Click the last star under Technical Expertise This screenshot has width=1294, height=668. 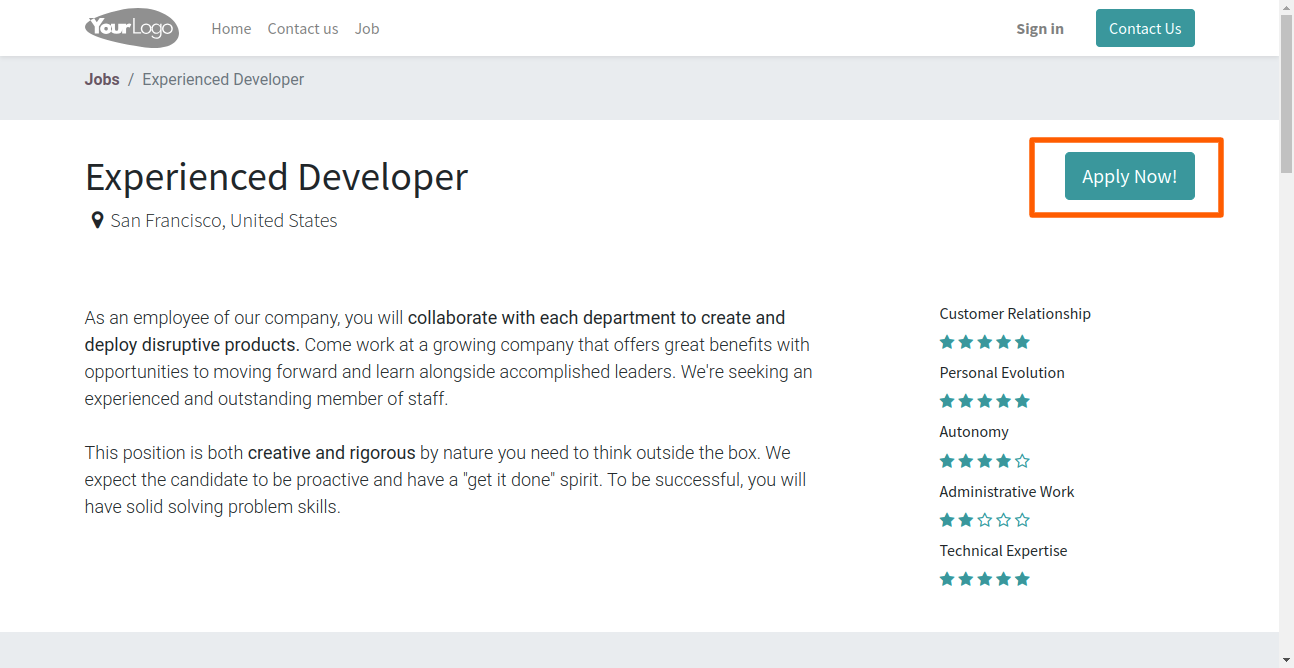coord(1022,579)
